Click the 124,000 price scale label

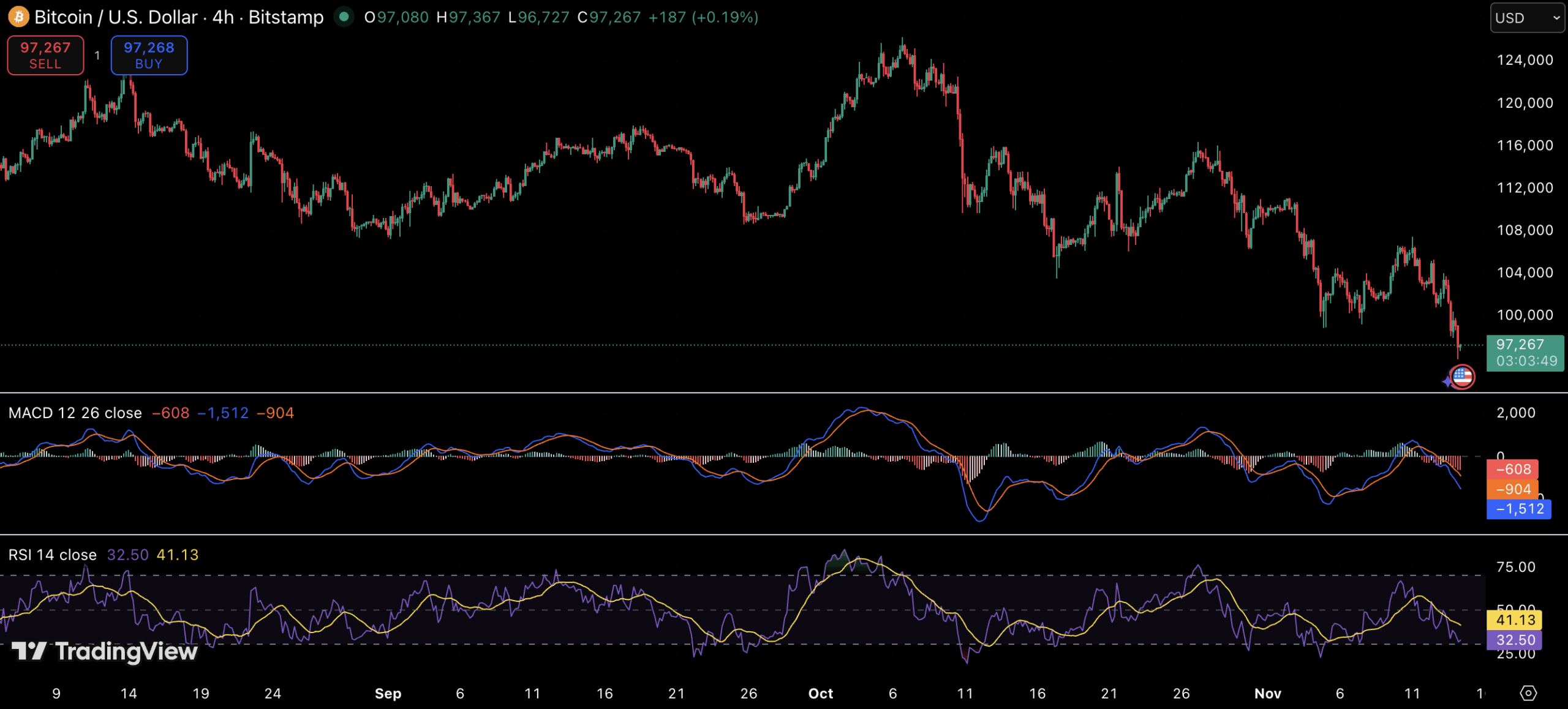pyautogui.click(x=1525, y=60)
